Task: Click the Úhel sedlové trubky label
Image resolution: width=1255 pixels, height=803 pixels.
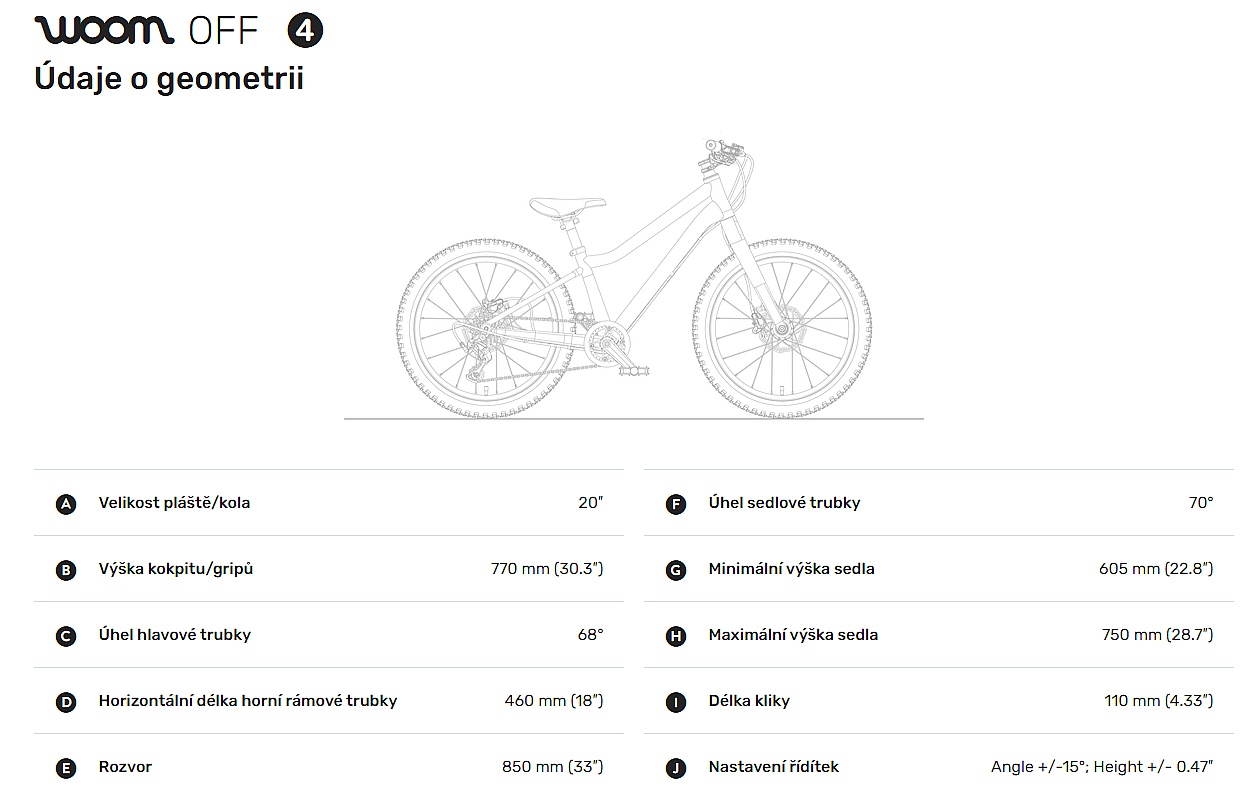Action: (x=784, y=503)
